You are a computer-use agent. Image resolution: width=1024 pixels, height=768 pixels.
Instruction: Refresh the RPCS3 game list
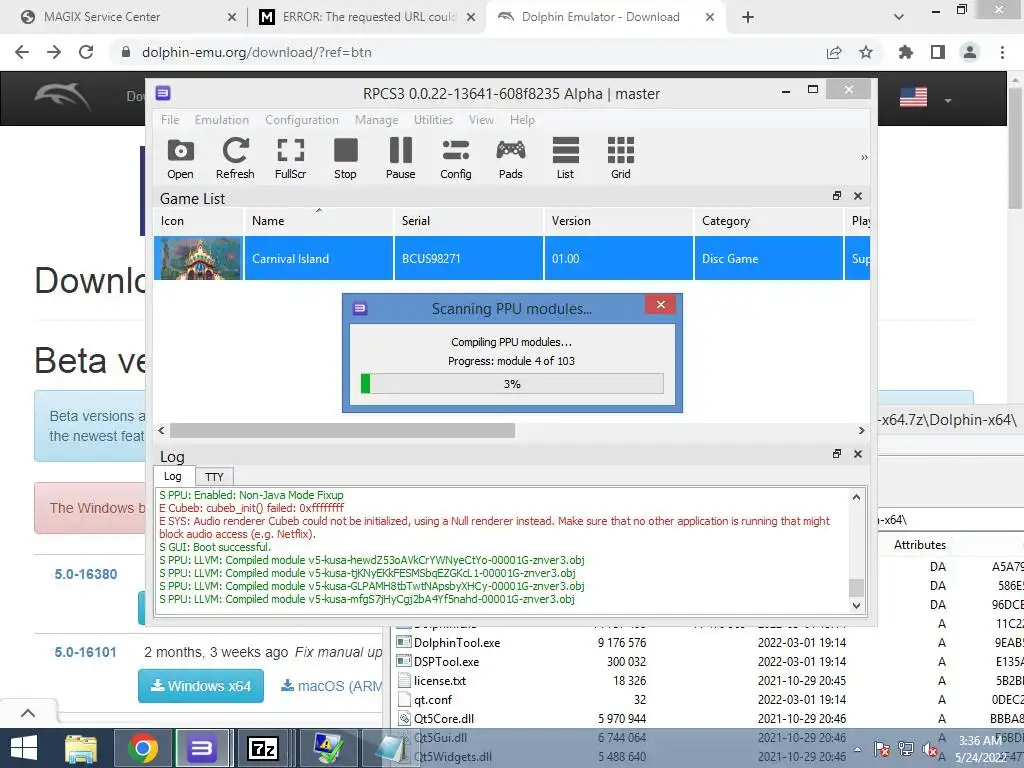click(x=235, y=159)
